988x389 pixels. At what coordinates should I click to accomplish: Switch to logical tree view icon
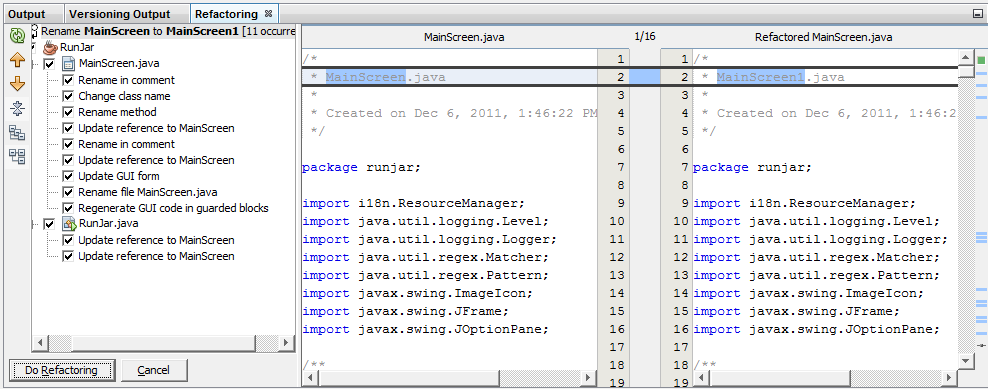point(17,132)
